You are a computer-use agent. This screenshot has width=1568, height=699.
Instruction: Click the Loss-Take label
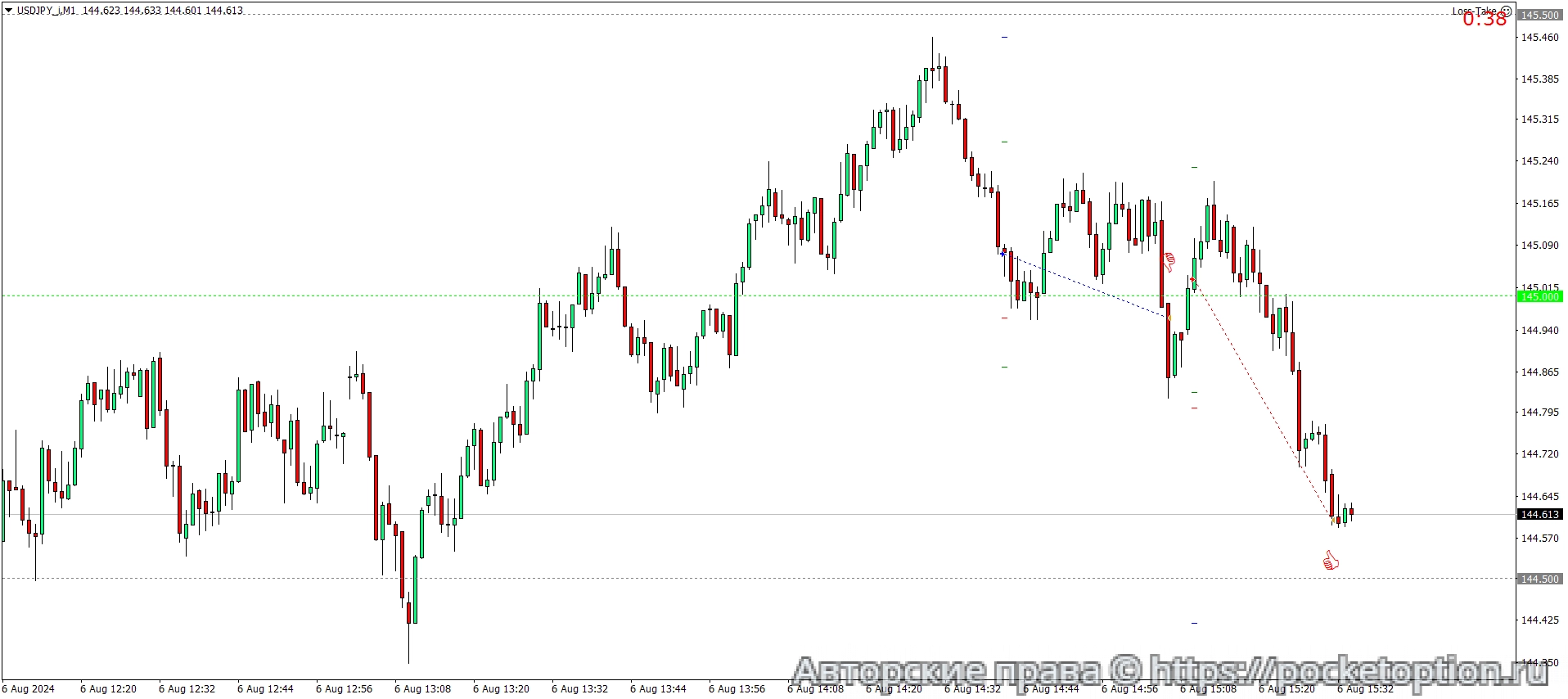pos(1474,11)
